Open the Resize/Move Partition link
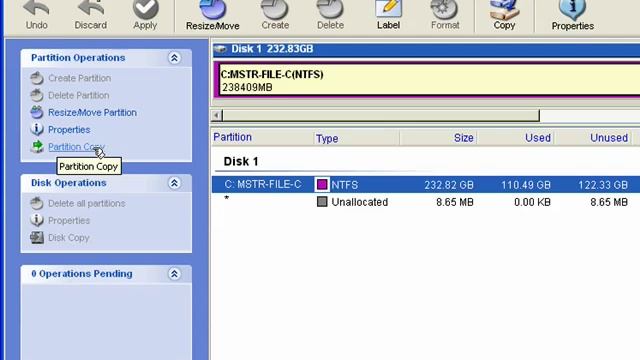This screenshot has width=640, height=360. pyautogui.click(x=92, y=113)
